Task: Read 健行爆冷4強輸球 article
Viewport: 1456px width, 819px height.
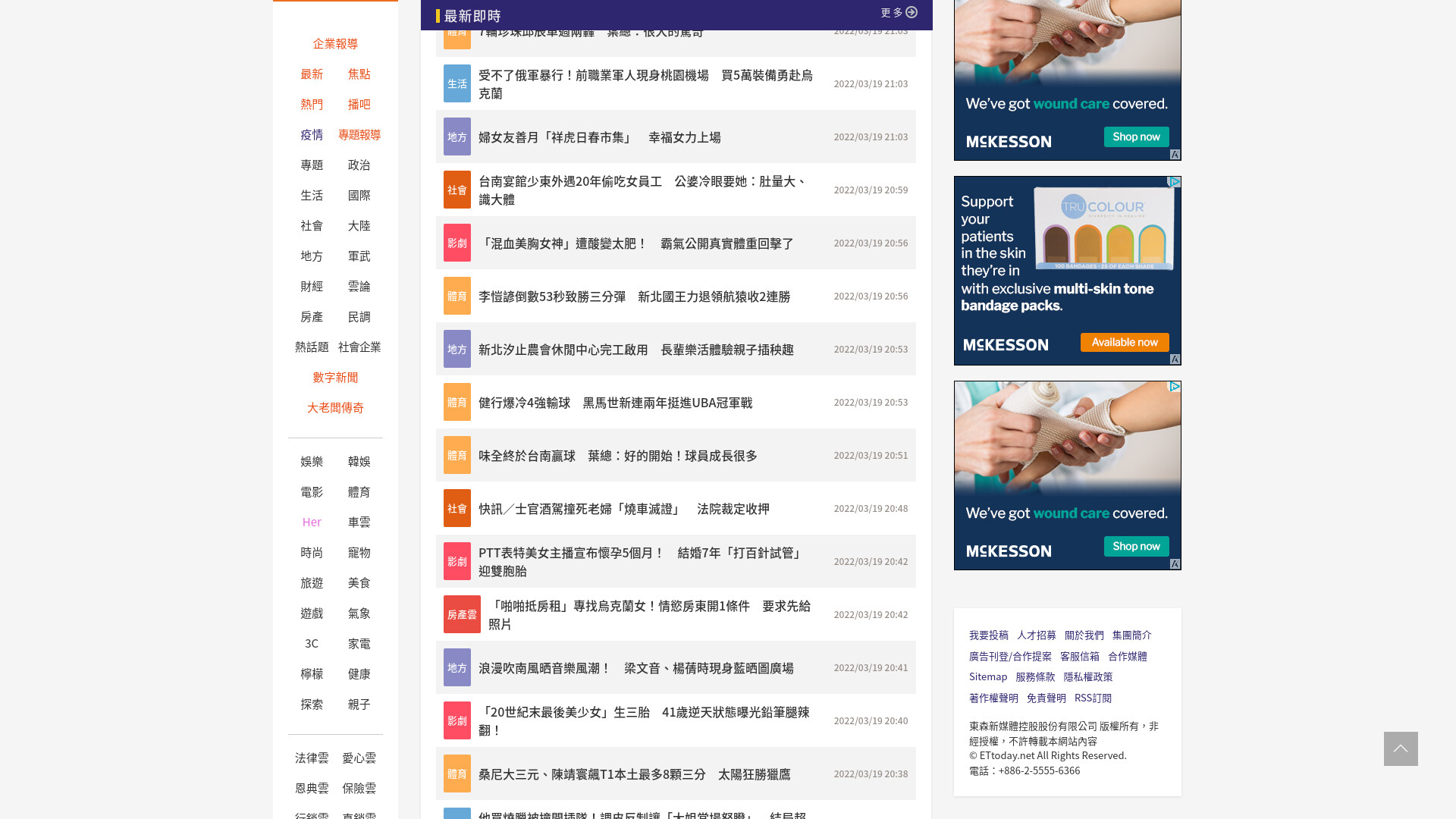Action: [616, 402]
